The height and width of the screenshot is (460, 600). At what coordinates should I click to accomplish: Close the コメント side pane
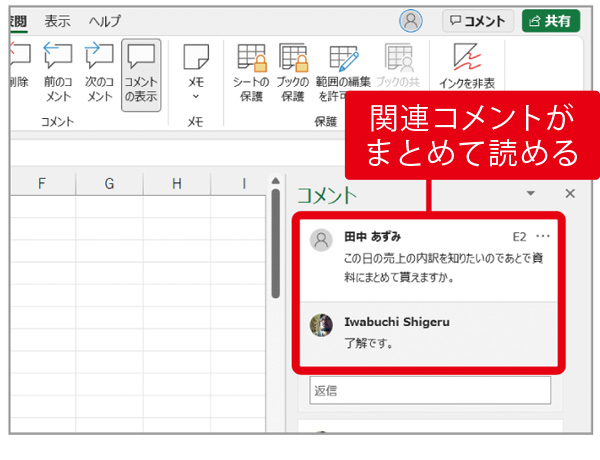pyautogui.click(x=570, y=194)
